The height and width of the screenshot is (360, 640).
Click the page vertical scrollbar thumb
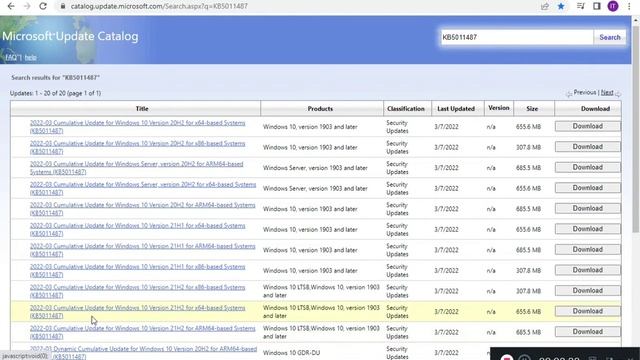636,129
